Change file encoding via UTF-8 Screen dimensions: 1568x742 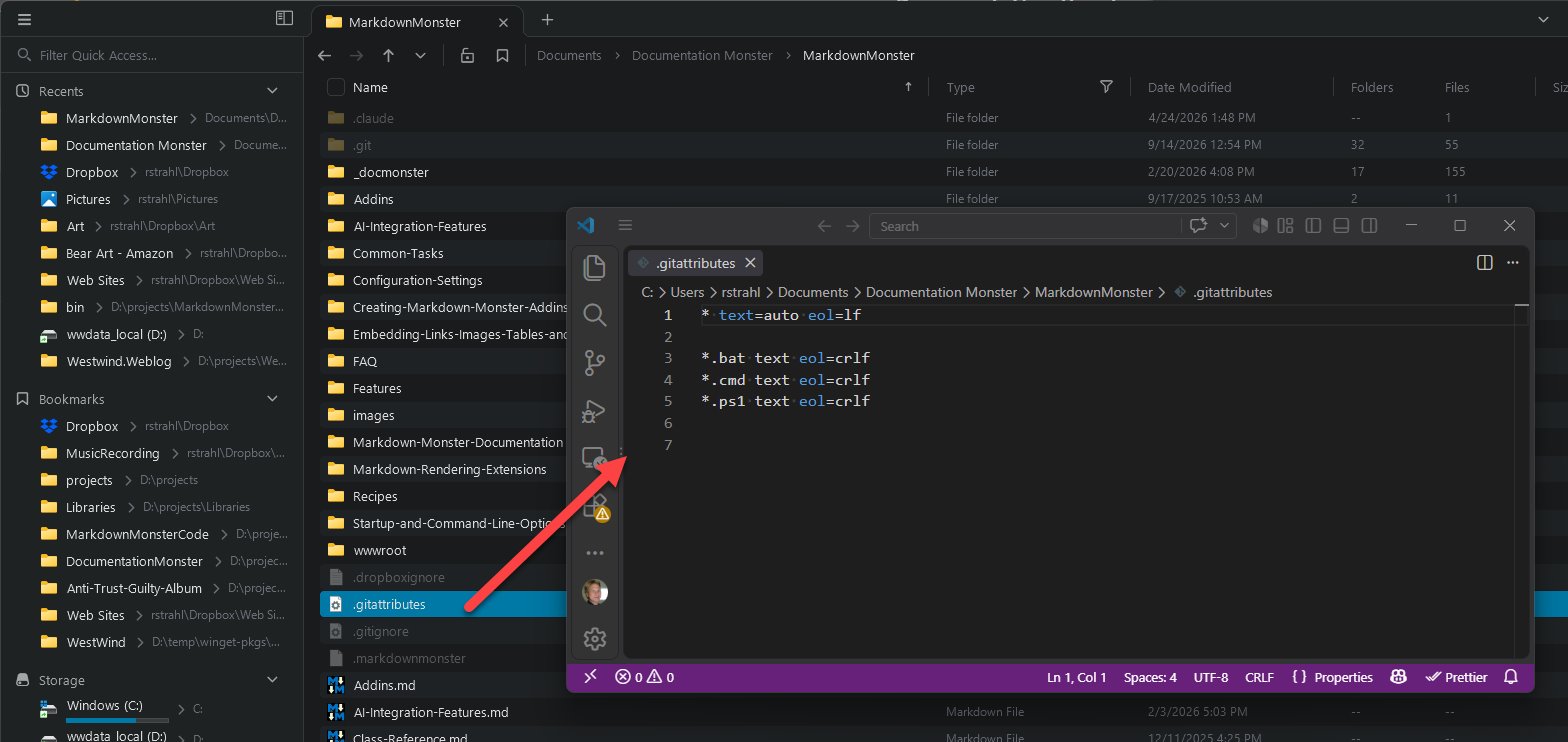coord(1211,677)
